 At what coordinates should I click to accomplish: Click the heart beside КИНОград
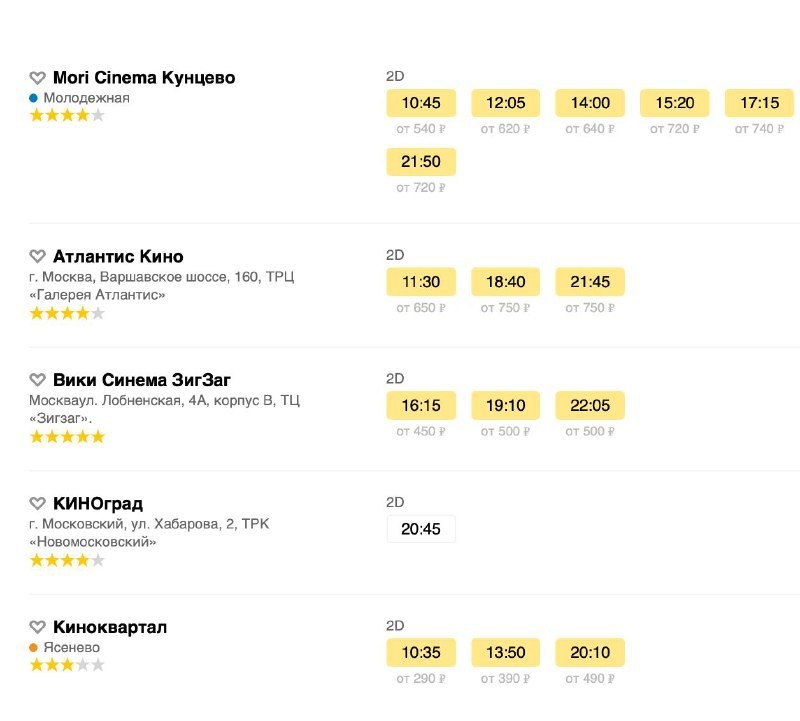(x=37, y=504)
